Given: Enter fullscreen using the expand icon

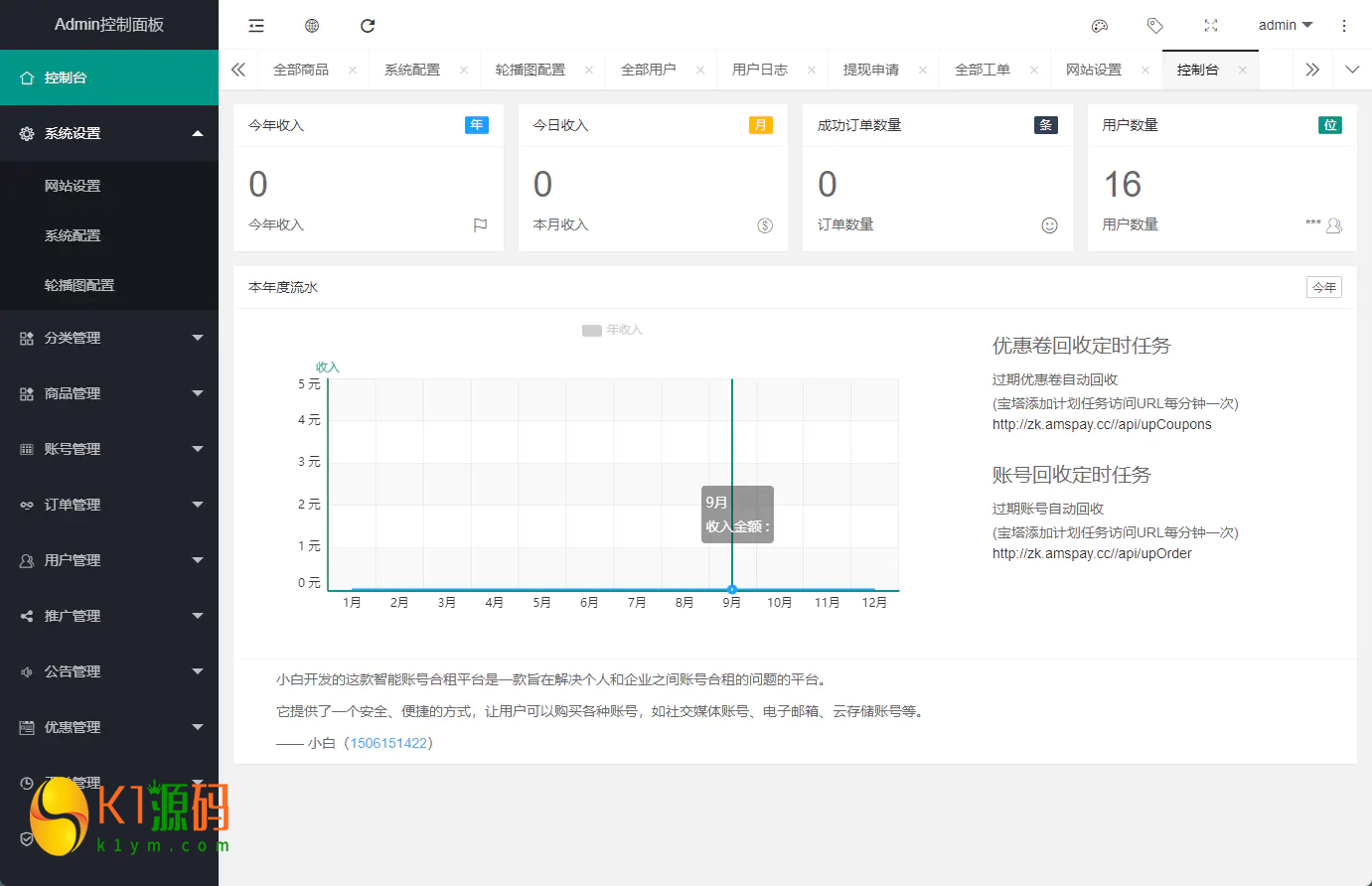Looking at the screenshot, I should [x=1210, y=26].
